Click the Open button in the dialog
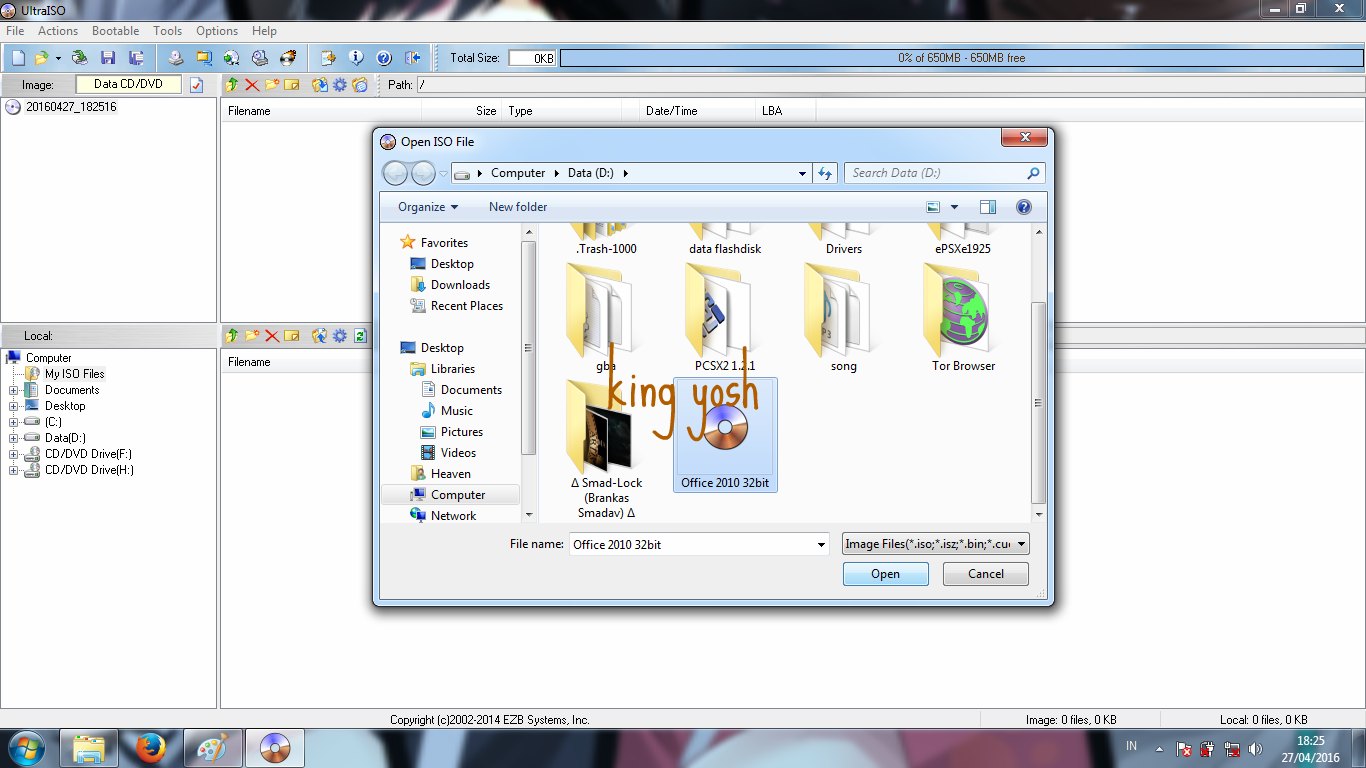The image size is (1366, 768). point(885,574)
